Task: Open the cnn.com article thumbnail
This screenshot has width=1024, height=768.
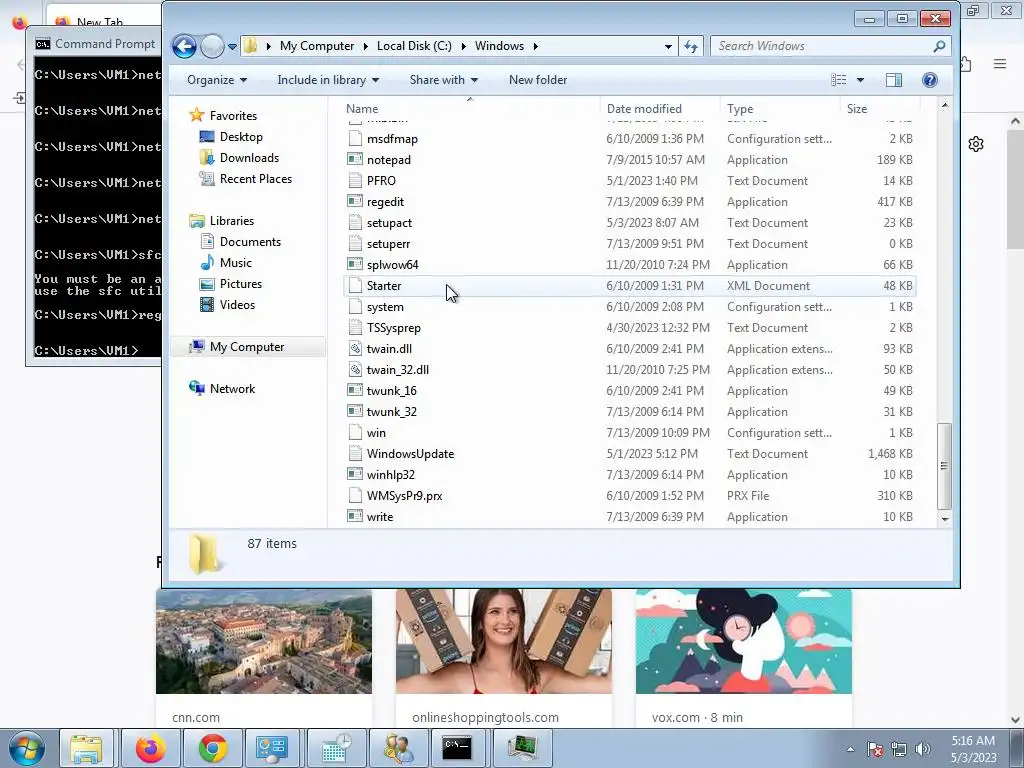Action: pyautogui.click(x=264, y=641)
